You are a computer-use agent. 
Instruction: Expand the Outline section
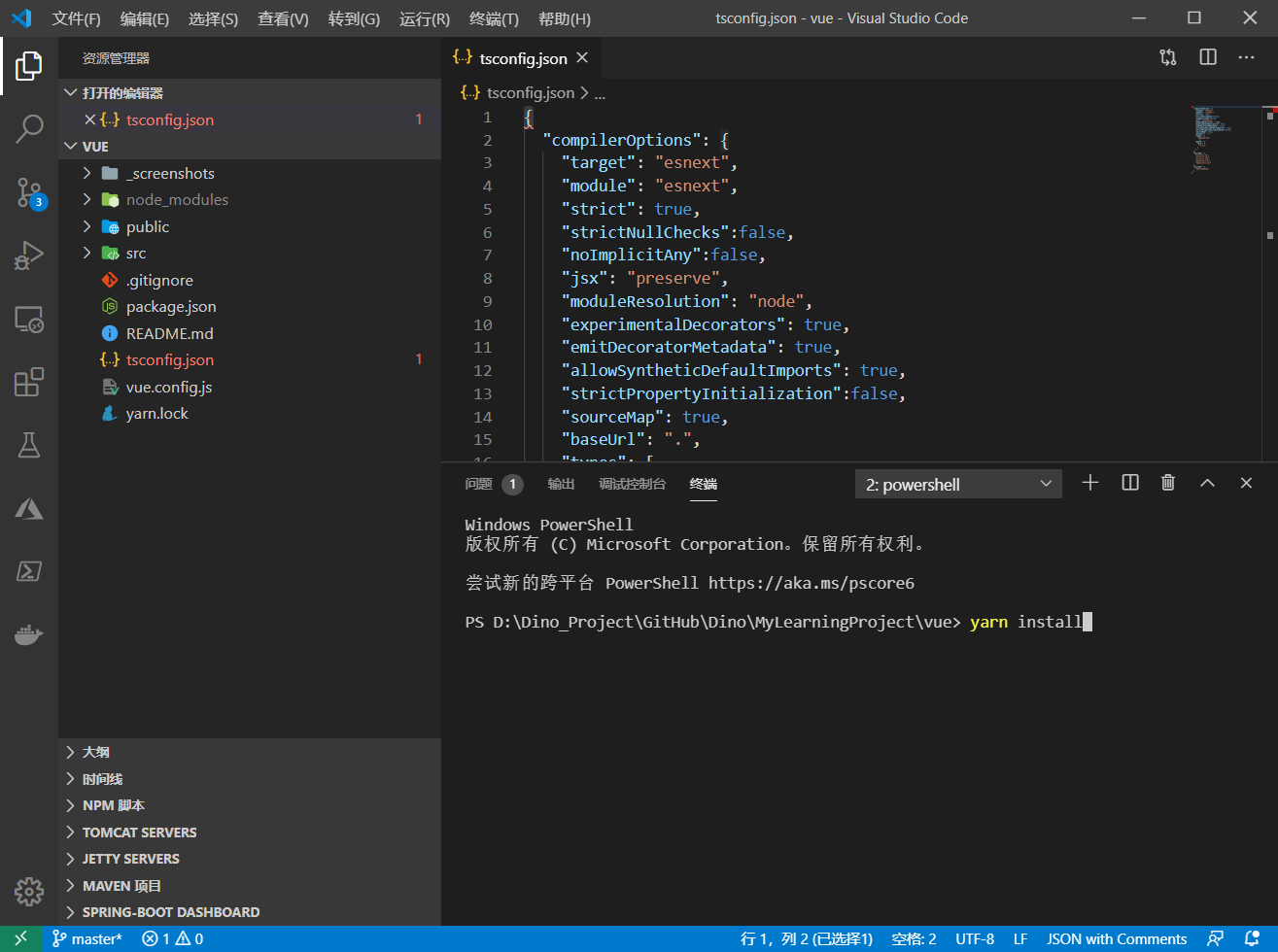250,752
